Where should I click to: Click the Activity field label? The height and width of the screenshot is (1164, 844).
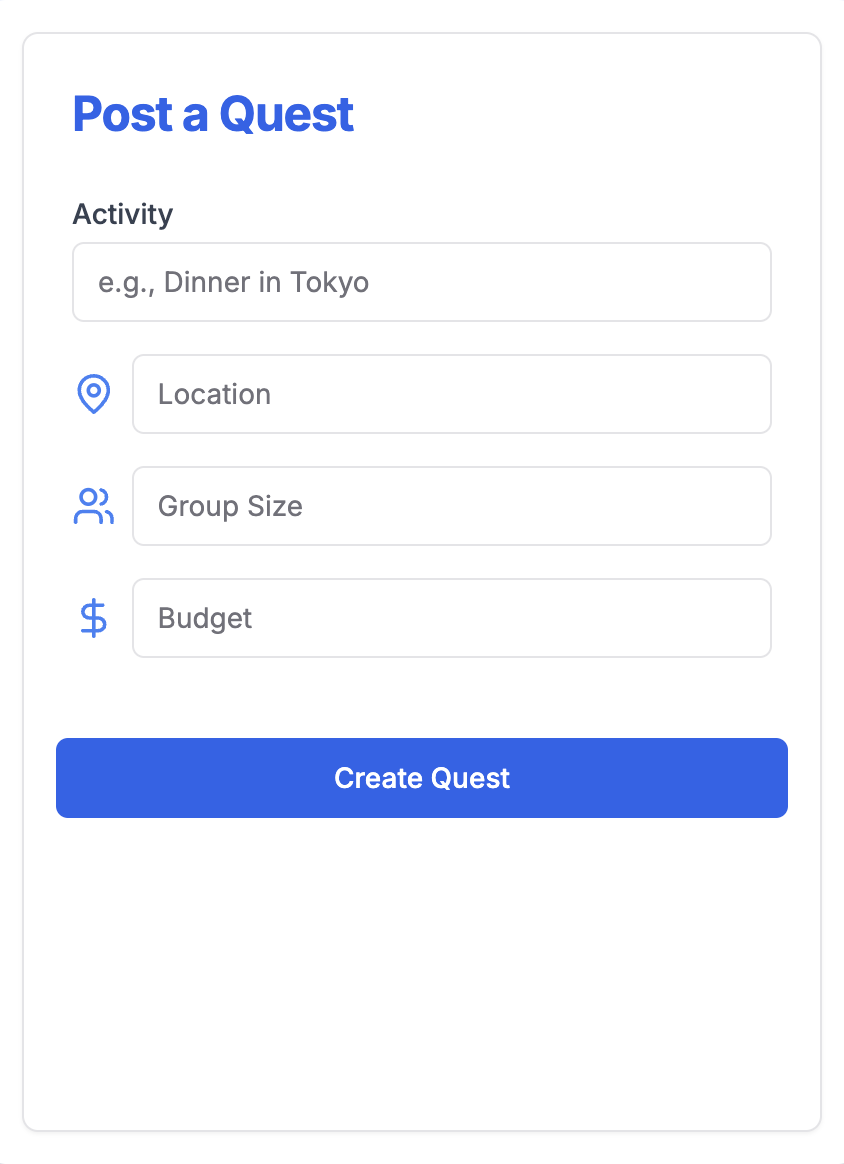[123, 214]
